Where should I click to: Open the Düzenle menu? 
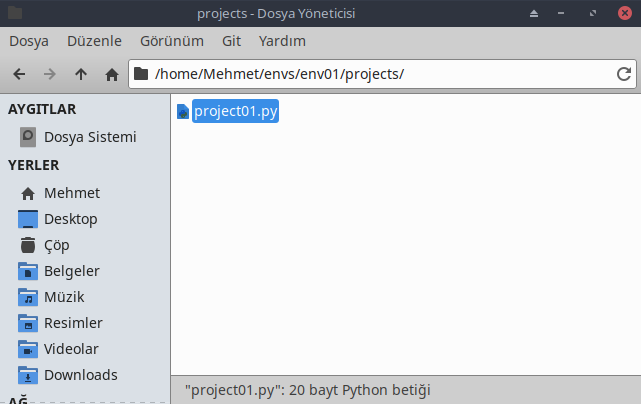[x=94, y=41]
